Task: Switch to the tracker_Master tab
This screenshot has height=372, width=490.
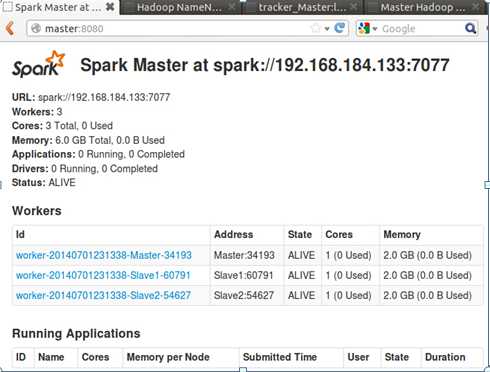Action: (x=302, y=7)
